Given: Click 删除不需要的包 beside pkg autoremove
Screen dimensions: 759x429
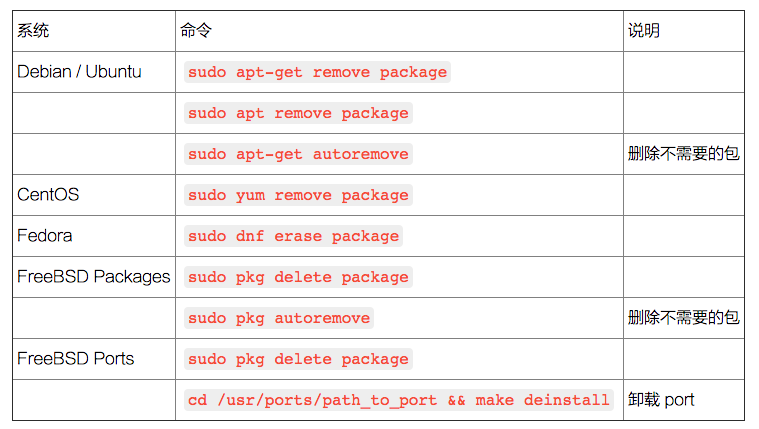Looking at the screenshot, I should tap(684, 318).
